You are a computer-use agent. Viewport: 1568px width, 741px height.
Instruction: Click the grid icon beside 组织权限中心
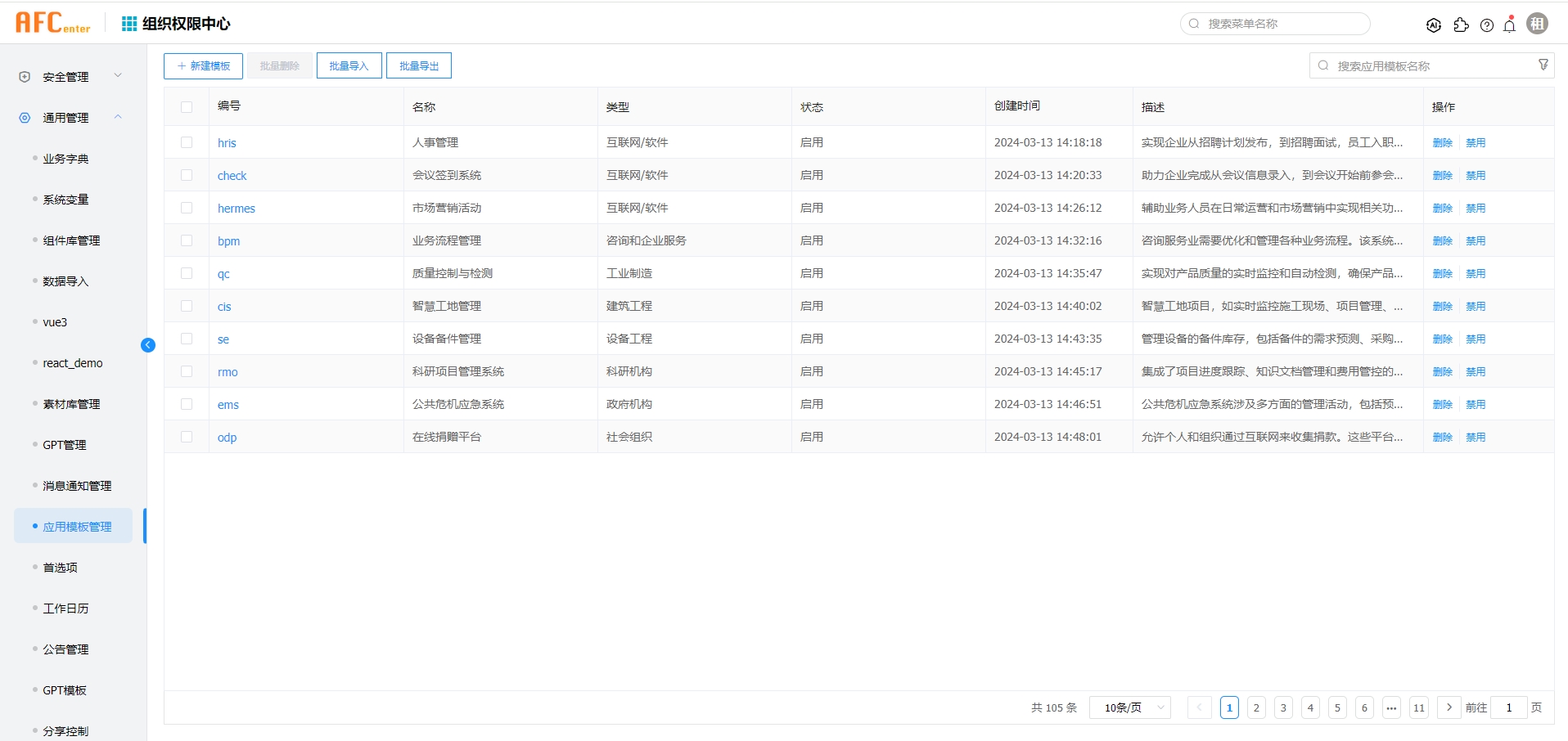[129, 24]
